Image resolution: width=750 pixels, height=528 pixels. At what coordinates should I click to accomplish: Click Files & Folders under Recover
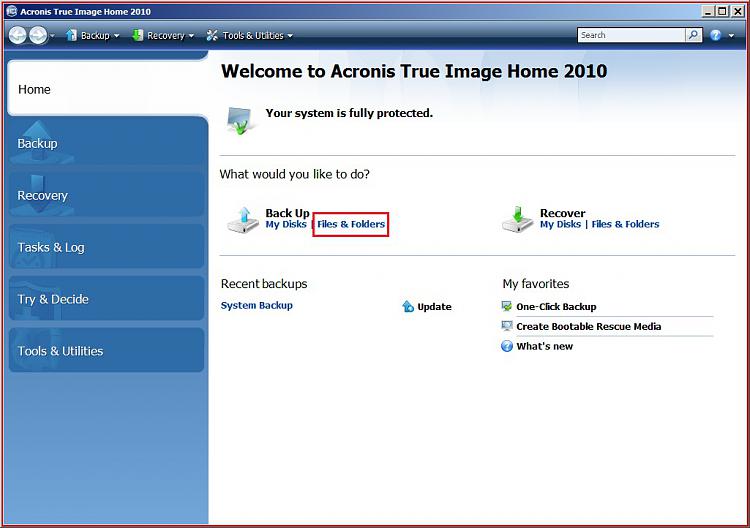pyautogui.click(x=625, y=224)
